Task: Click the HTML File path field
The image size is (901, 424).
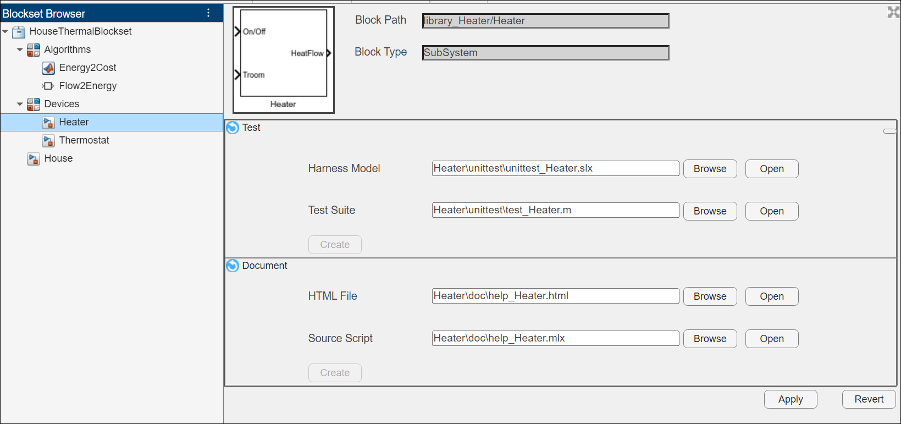Action: tap(556, 296)
